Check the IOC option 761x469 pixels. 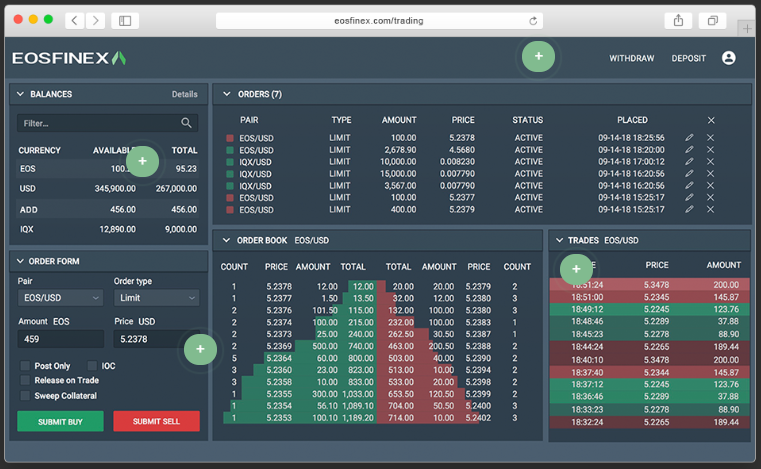pos(92,366)
